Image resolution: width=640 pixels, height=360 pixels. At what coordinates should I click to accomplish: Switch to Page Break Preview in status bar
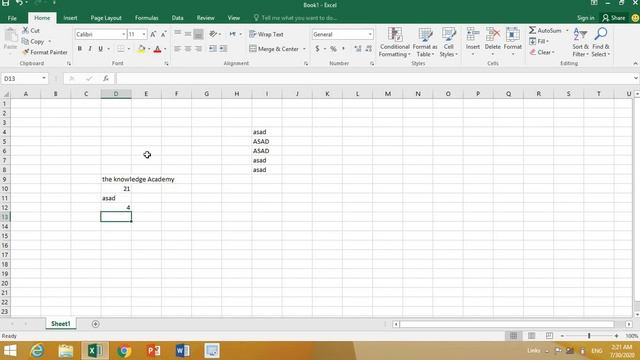(x=549, y=336)
